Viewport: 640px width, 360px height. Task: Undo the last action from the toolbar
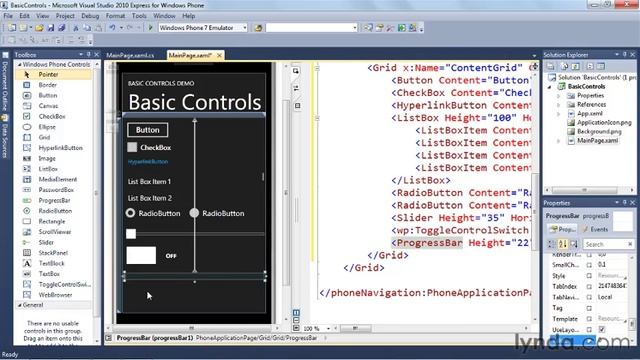112,28
